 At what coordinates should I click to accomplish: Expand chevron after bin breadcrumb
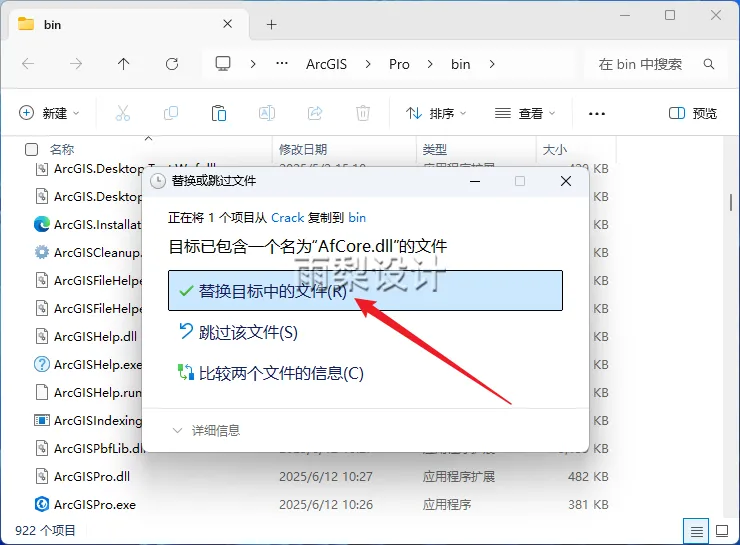(492, 64)
